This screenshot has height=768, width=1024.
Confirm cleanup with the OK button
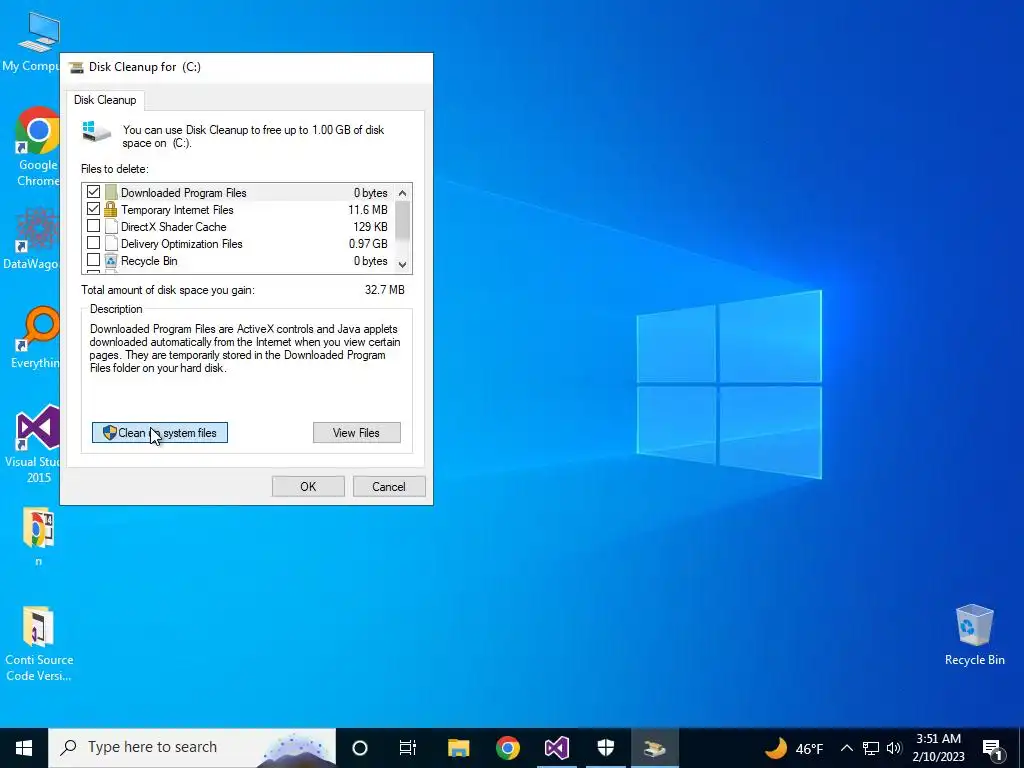308,487
